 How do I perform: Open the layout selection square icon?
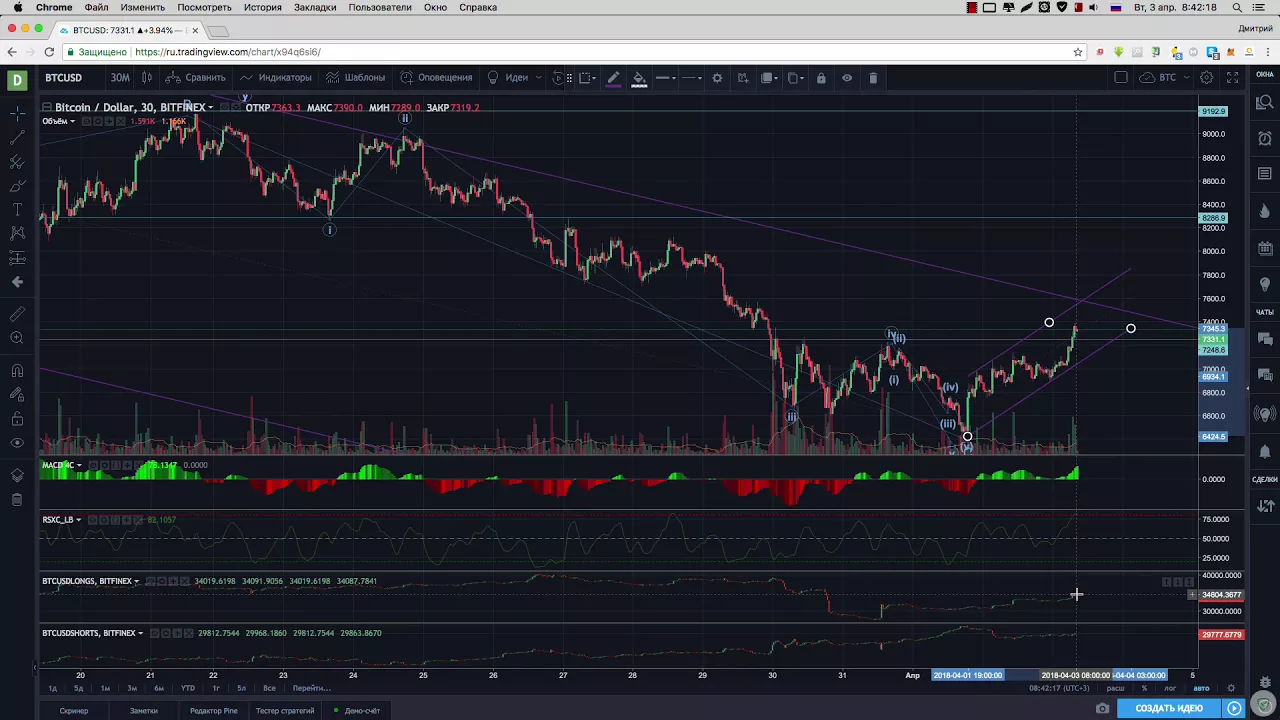(1121, 77)
